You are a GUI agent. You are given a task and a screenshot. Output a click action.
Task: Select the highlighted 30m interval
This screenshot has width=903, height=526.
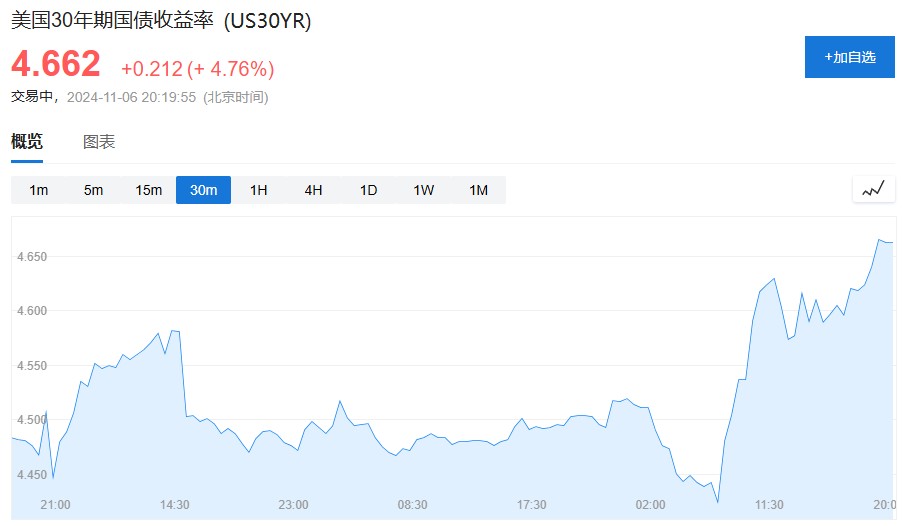pos(203,190)
